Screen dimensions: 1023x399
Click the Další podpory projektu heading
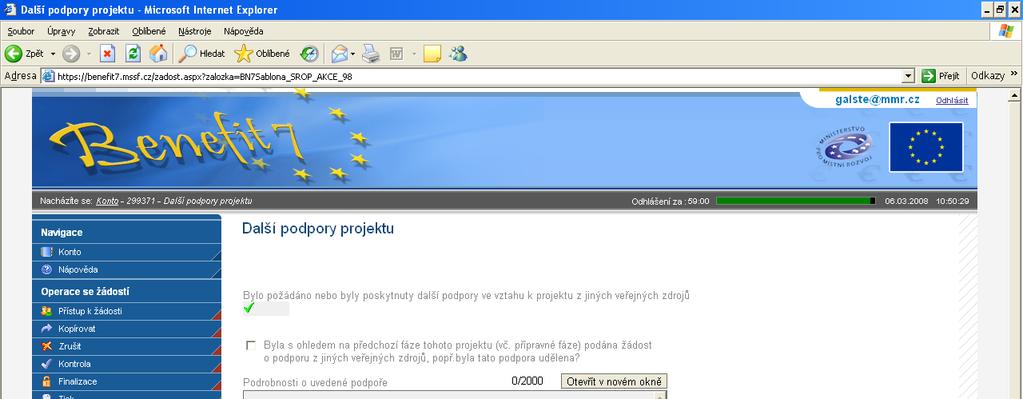[x=318, y=228]
